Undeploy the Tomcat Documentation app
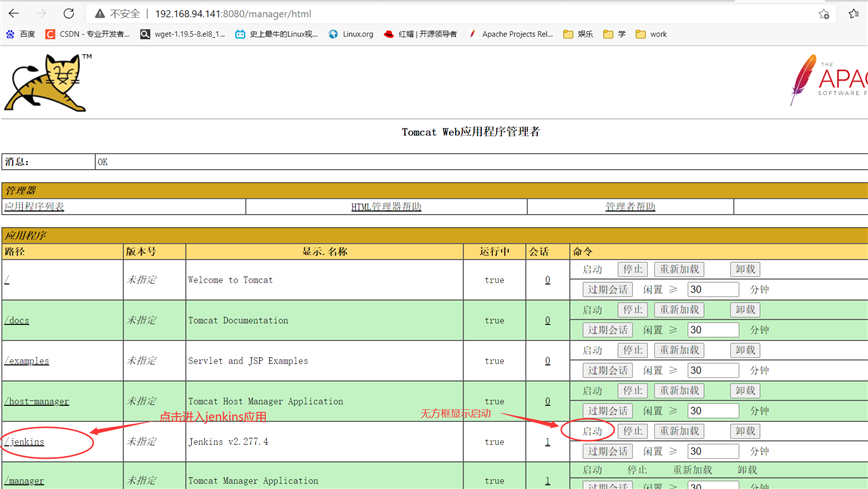Screen dimensions: 868x489 (x=745, y=310)
